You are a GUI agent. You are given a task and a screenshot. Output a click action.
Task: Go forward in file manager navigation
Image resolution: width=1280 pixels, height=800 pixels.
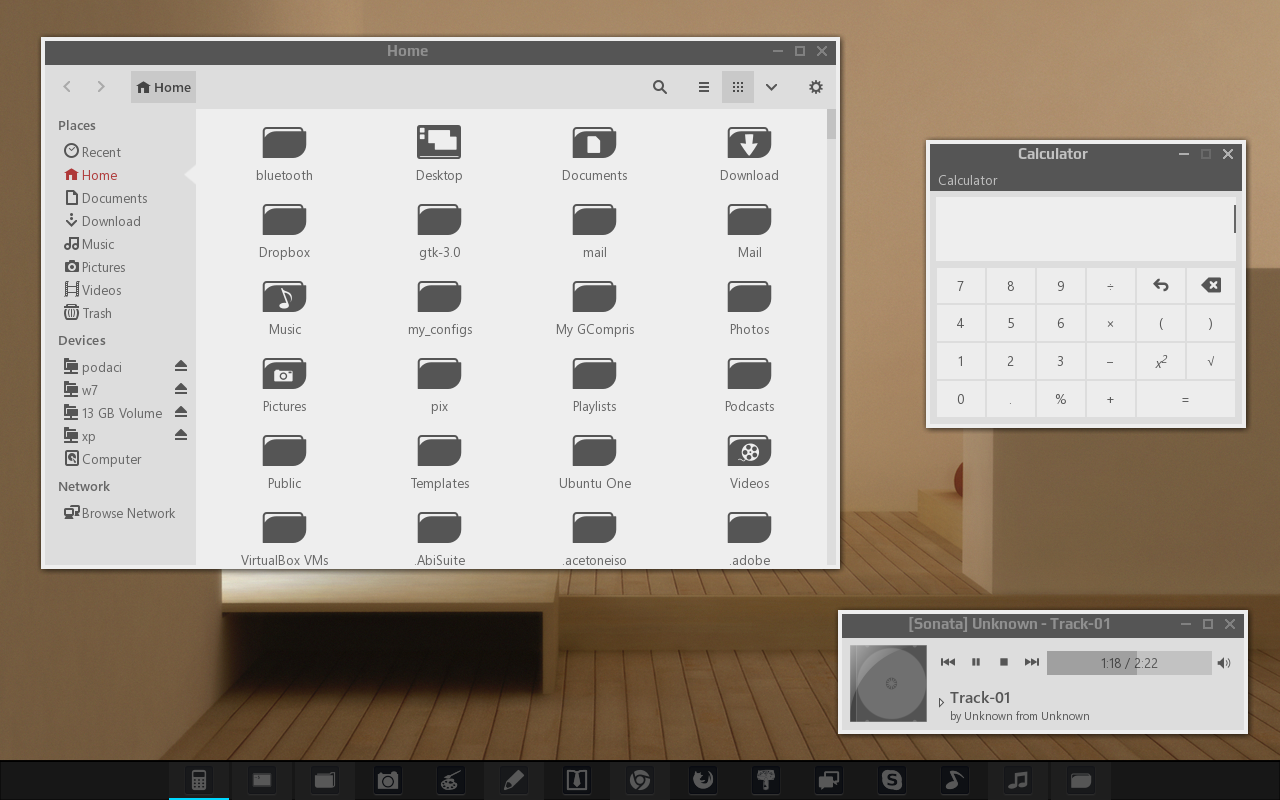pyautogui.click(x=101, y=87)
